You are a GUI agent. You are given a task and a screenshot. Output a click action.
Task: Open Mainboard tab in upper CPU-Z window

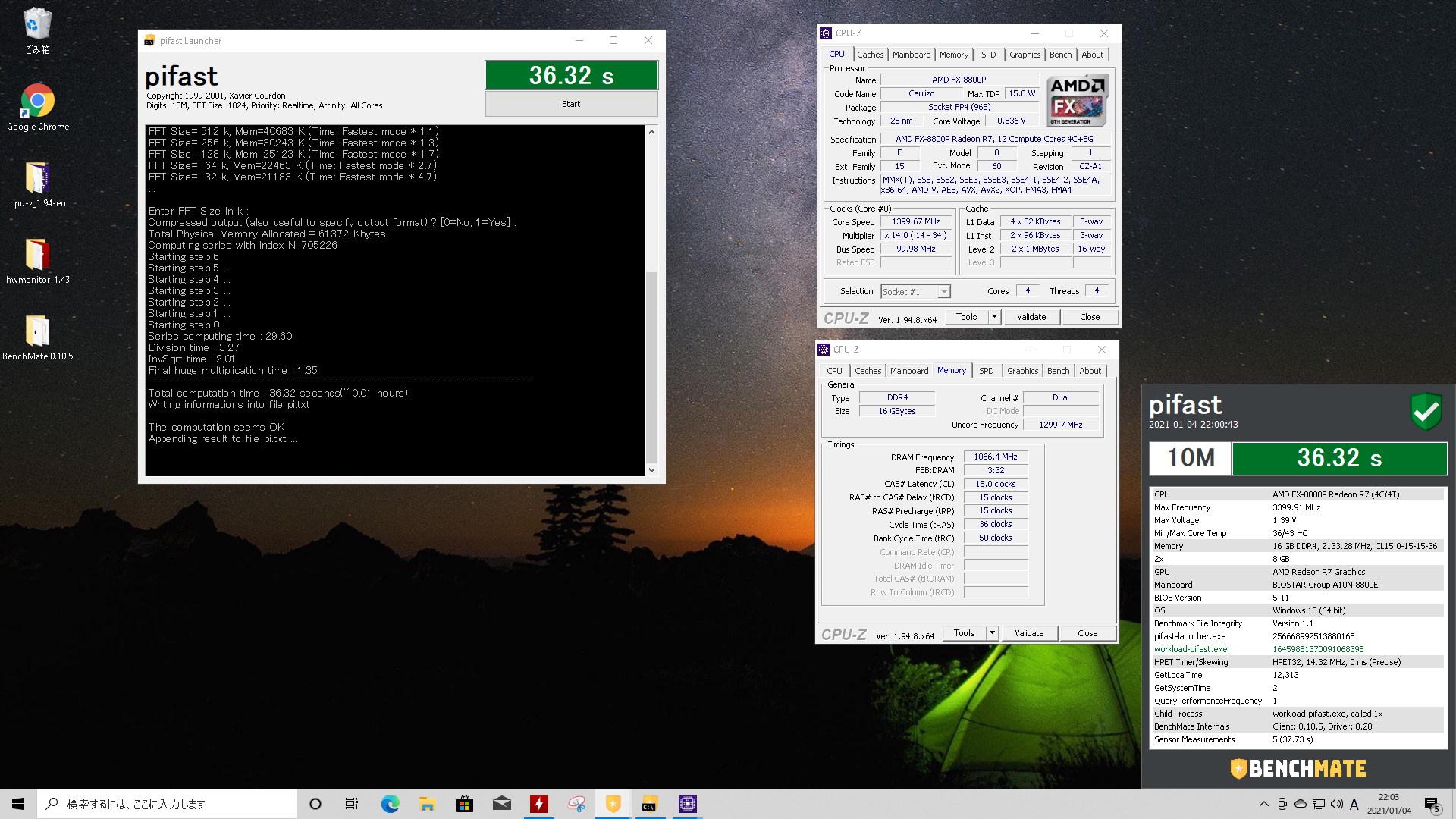(x=911, y=55)
